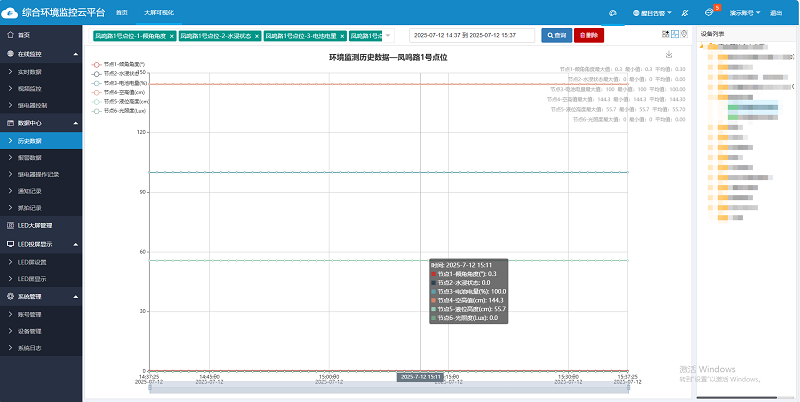Click the blue 查询 search button

556,35
